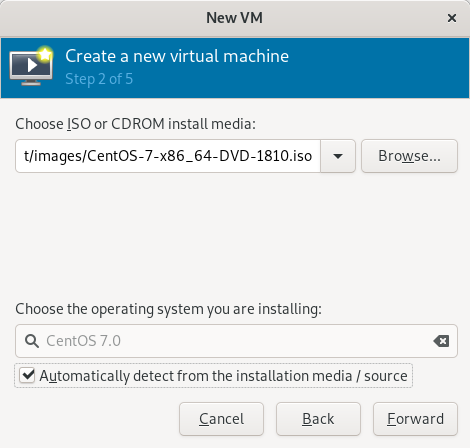Click 'Choose the operating system you are installing' label
This screenshot has height=448, width=470.
pos(168,309)
